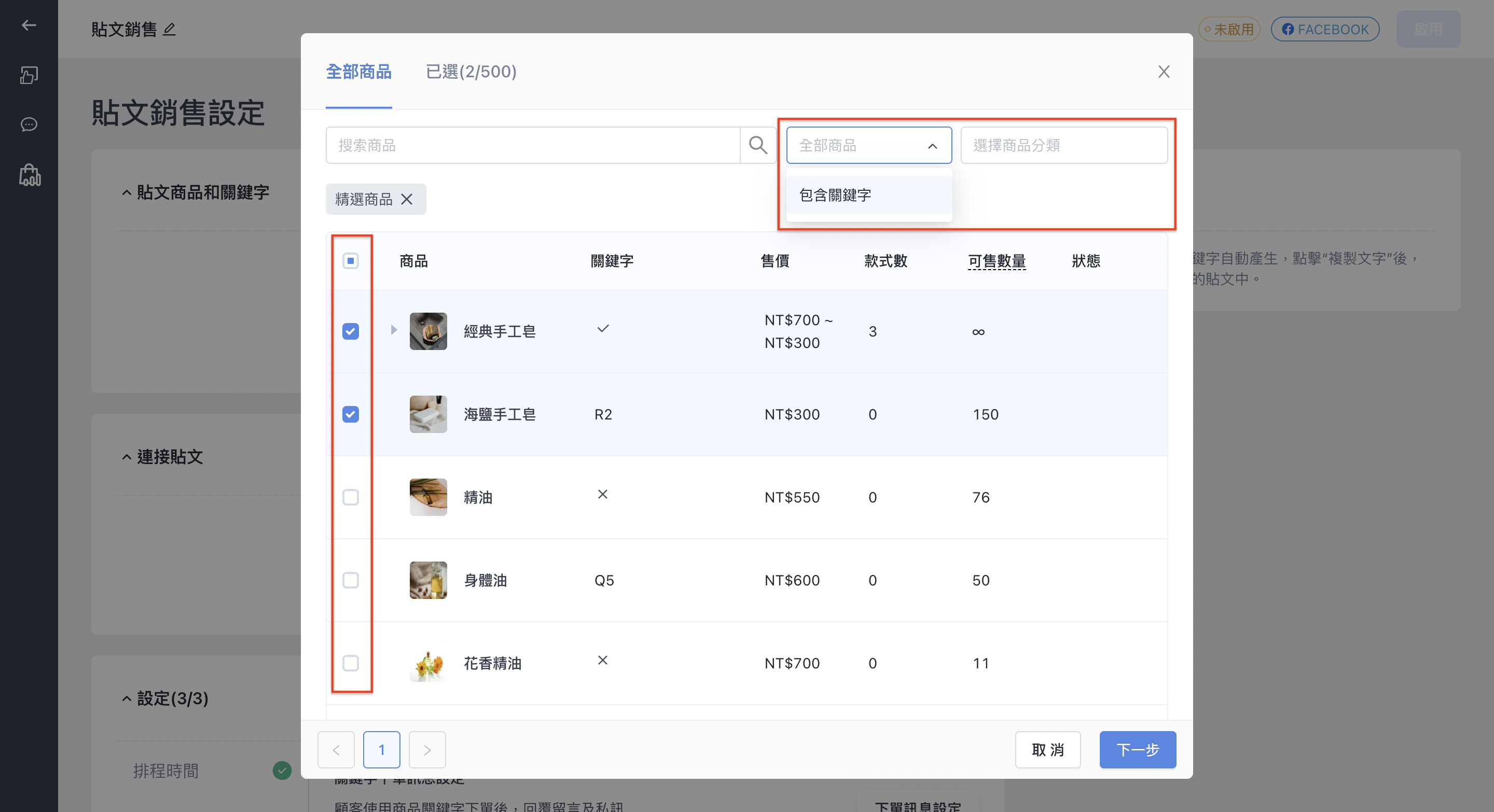The height and width of the screenshot is (812, 1494).
Task: Open the shop analytics sidebar icon
Action: click(x=29, y=174)
